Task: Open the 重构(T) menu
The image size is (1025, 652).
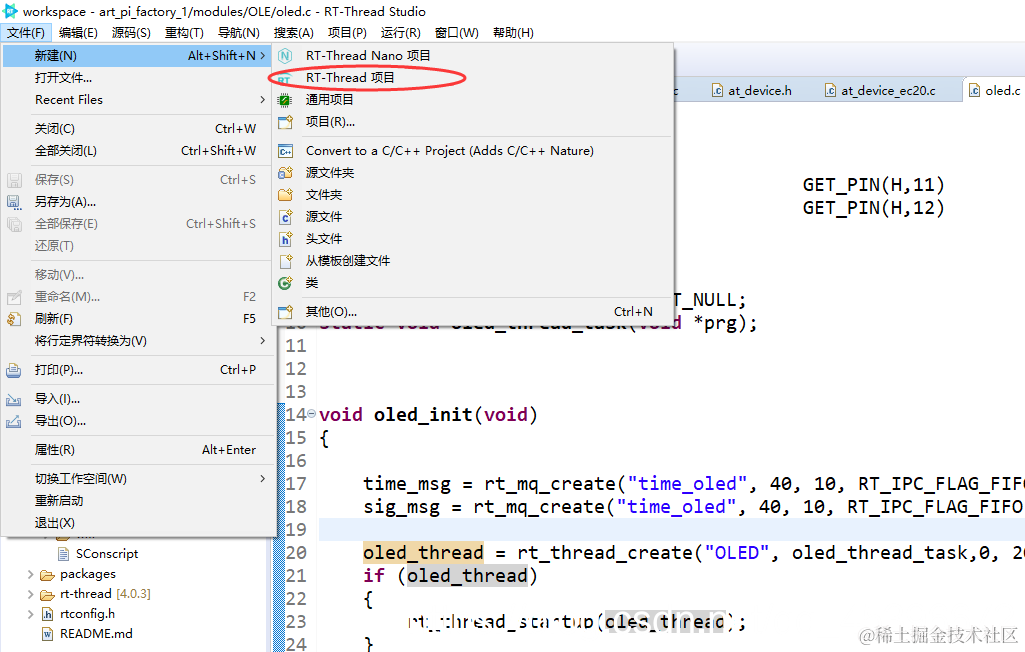Action: pyautogui.click(x=184, y=33)
